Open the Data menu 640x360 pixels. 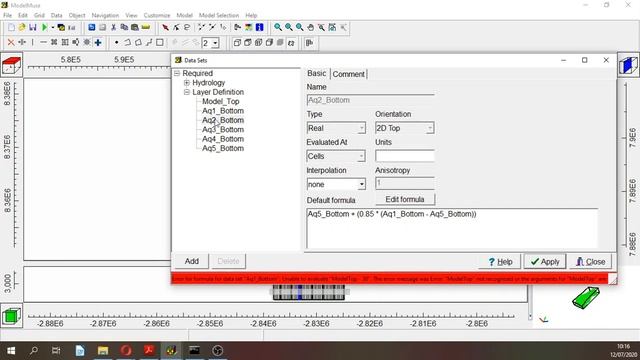(x=56, y=15)
